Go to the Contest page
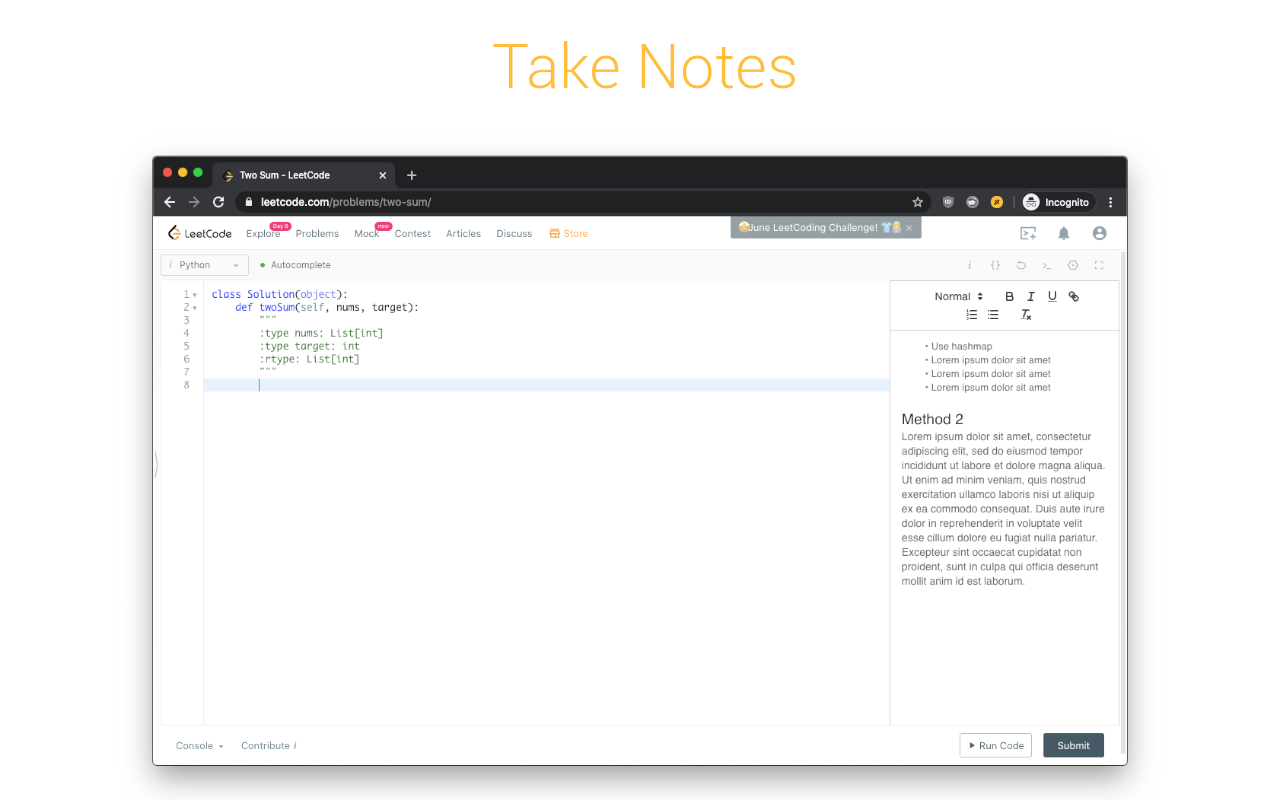This screenshot has width=1280, height=800. [412, 234]
